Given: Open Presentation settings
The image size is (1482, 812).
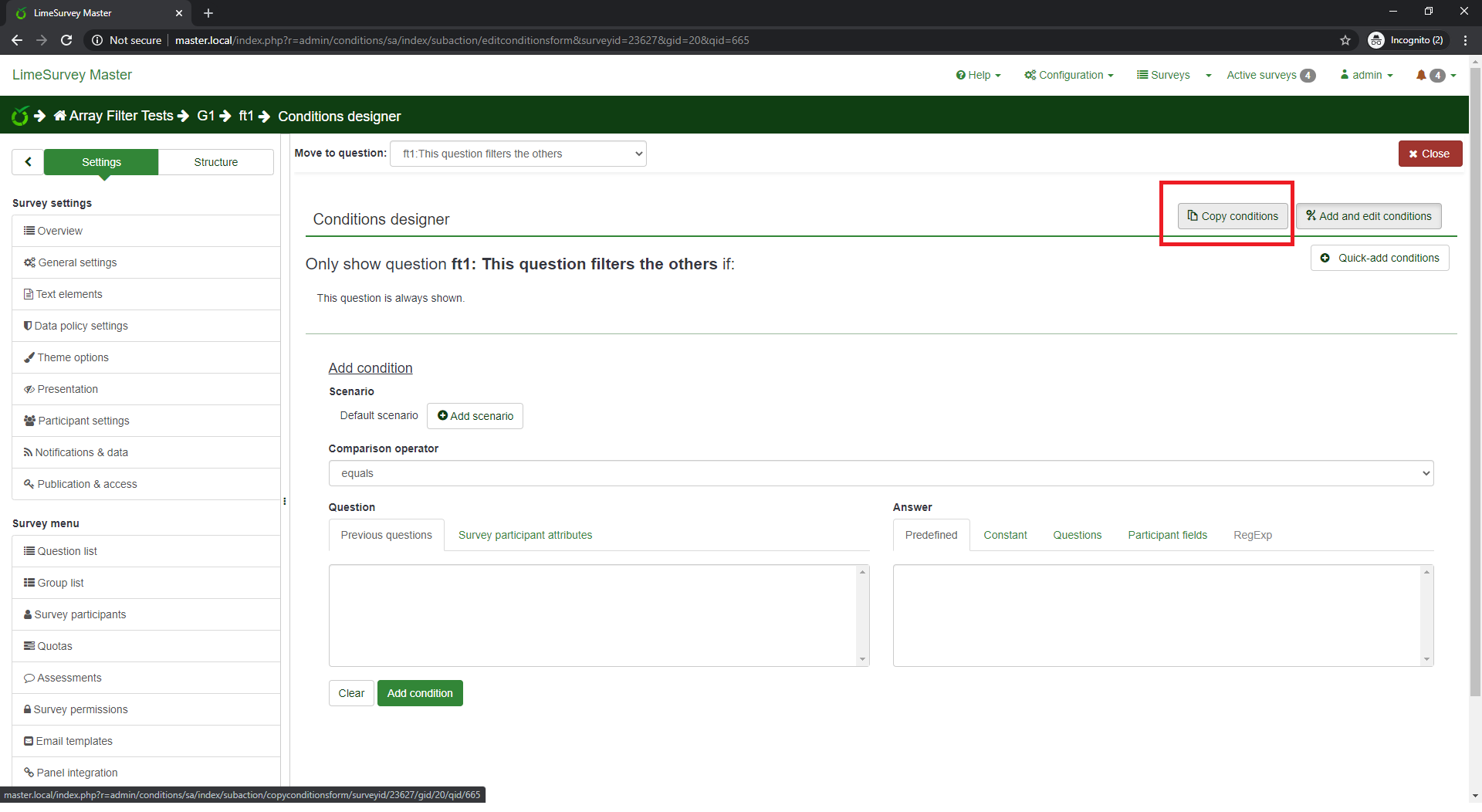Looking at the screenshot, I should click(x=146, y=389).
